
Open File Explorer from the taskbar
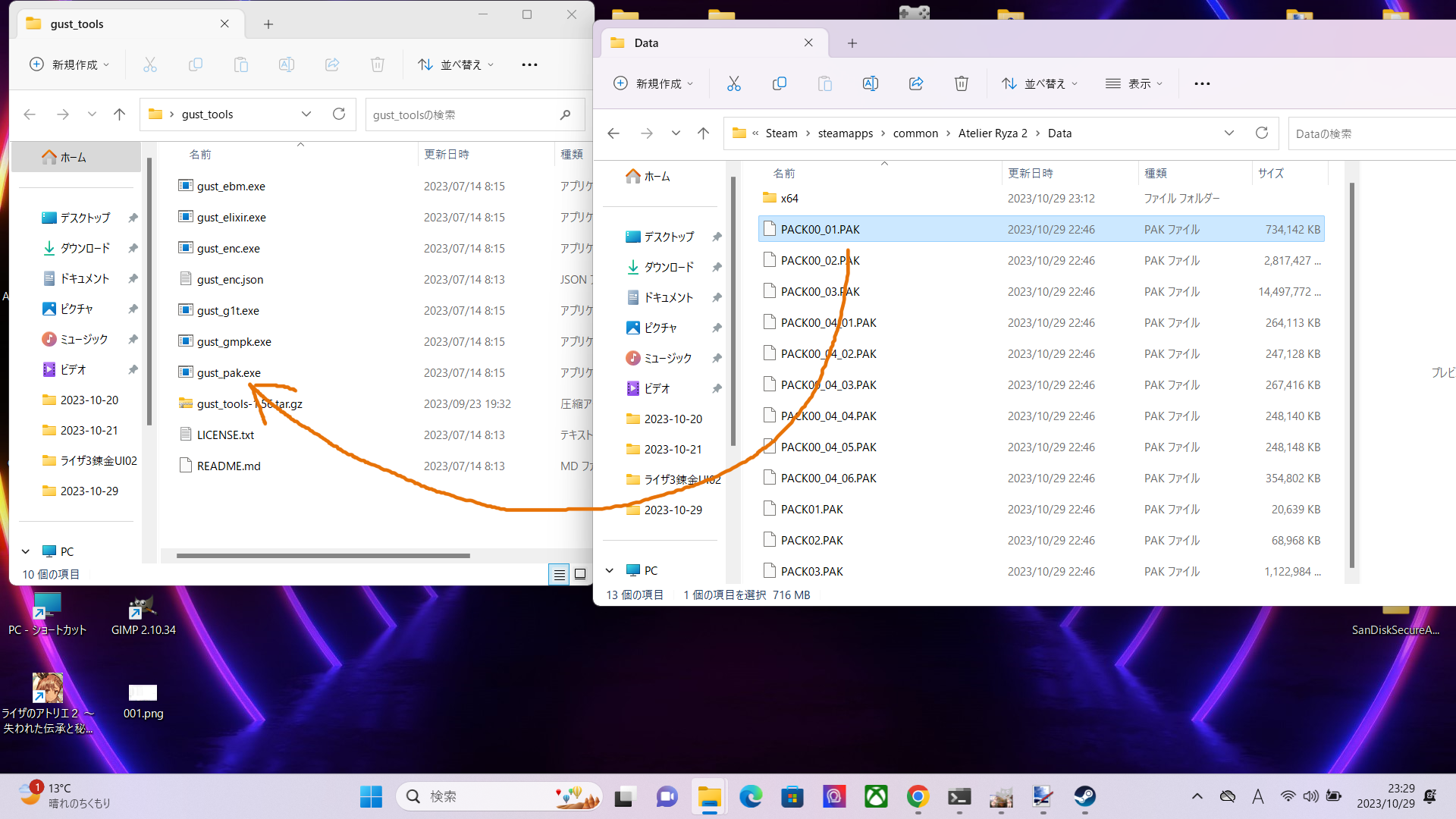tap(709, 796)
